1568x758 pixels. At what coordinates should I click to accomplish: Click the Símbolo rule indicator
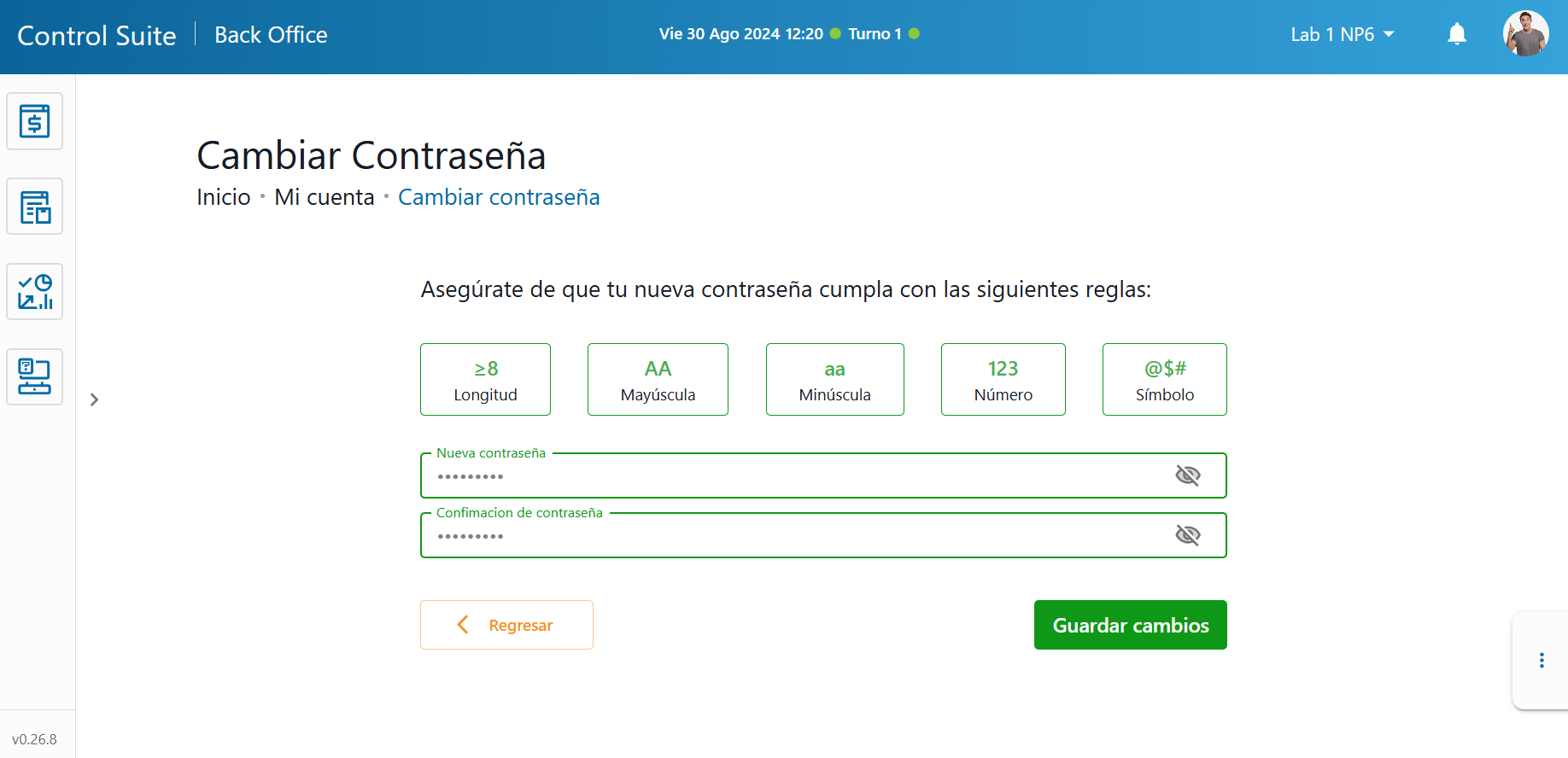pyautogui.click(x=1164, y=380)
